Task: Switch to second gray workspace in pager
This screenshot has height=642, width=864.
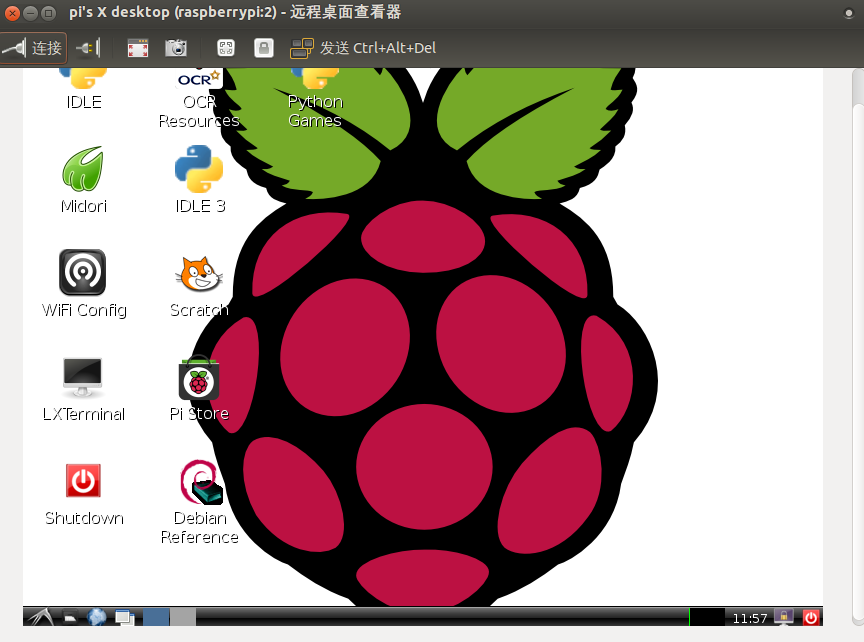Action: tap(183, 617)
